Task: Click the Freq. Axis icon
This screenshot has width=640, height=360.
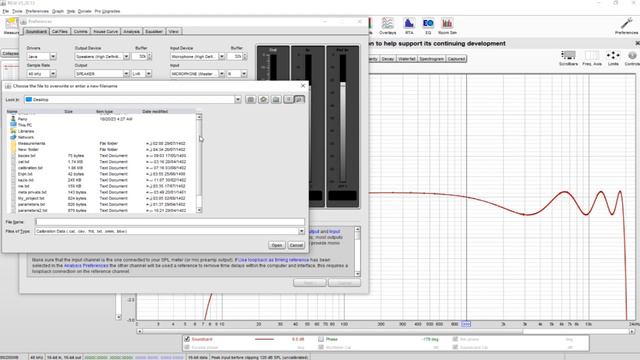Action: click(x=592, y=58)
